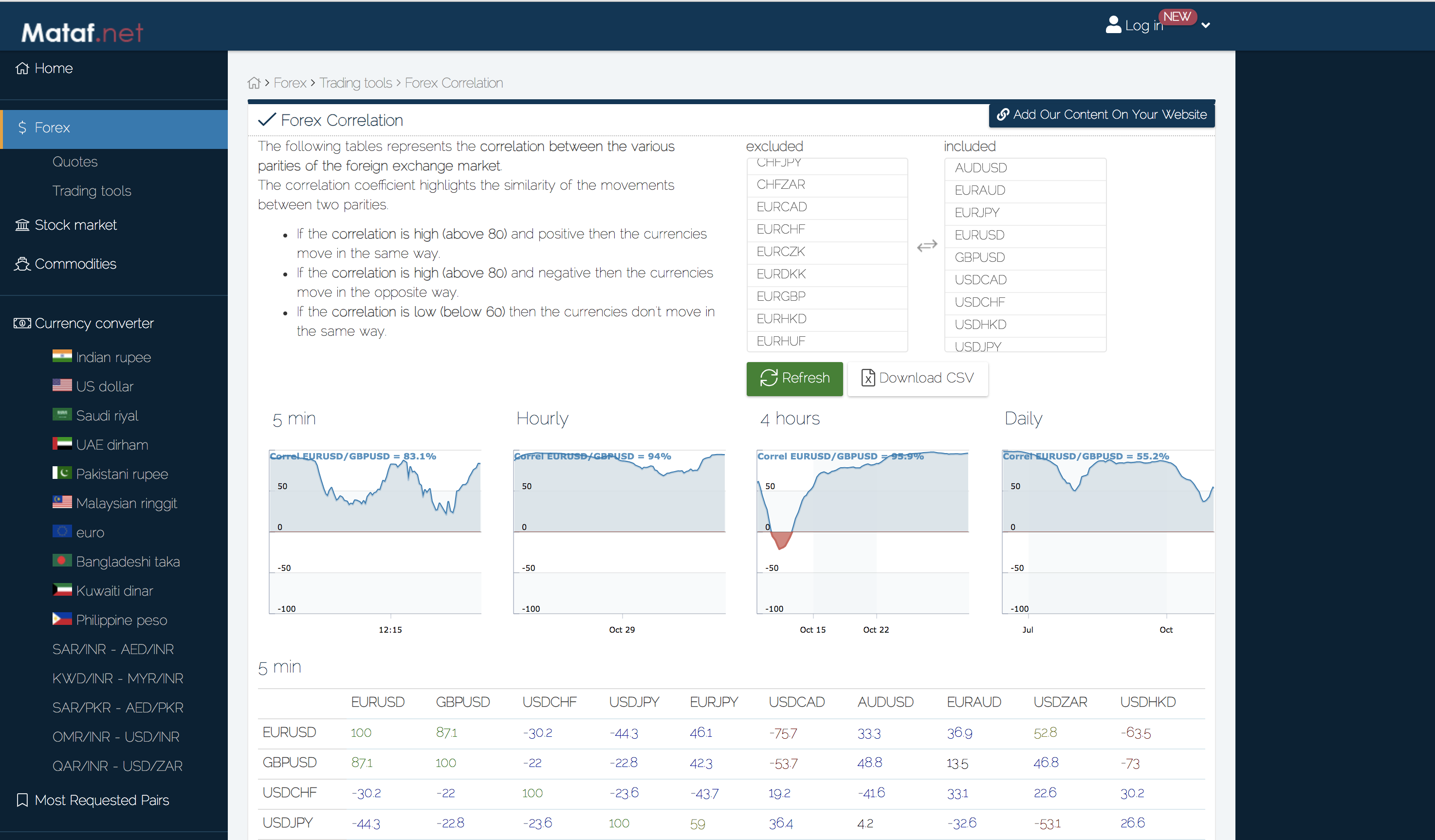Click the Most Requested Pairs bookmark icon
The width and height of the screenshot is (1435, 840).
tap(22, 800)
